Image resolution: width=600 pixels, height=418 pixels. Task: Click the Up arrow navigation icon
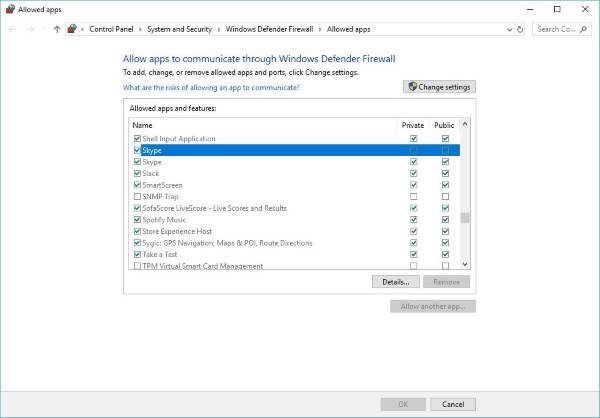tap(57, 29)
